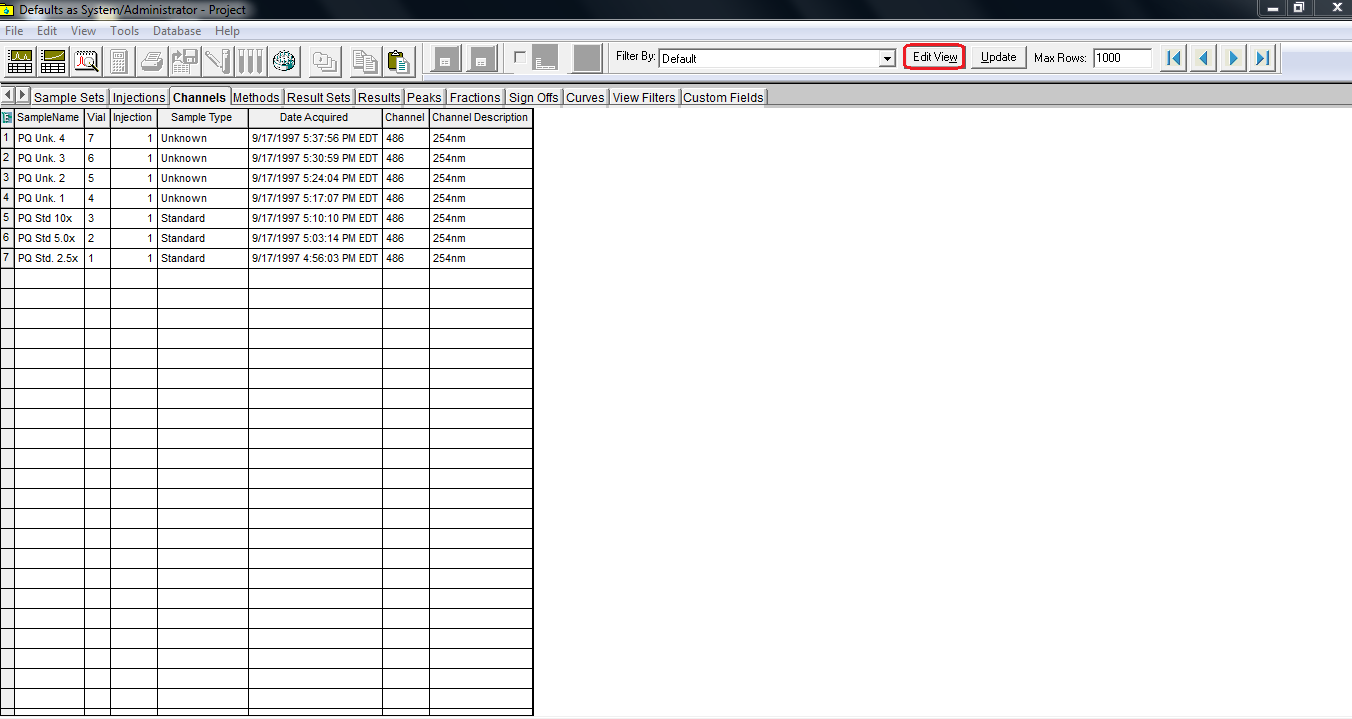Screen dimensions: 1352x719
Task: Switch to the Results tab
Action: click(x=378, y=96)
